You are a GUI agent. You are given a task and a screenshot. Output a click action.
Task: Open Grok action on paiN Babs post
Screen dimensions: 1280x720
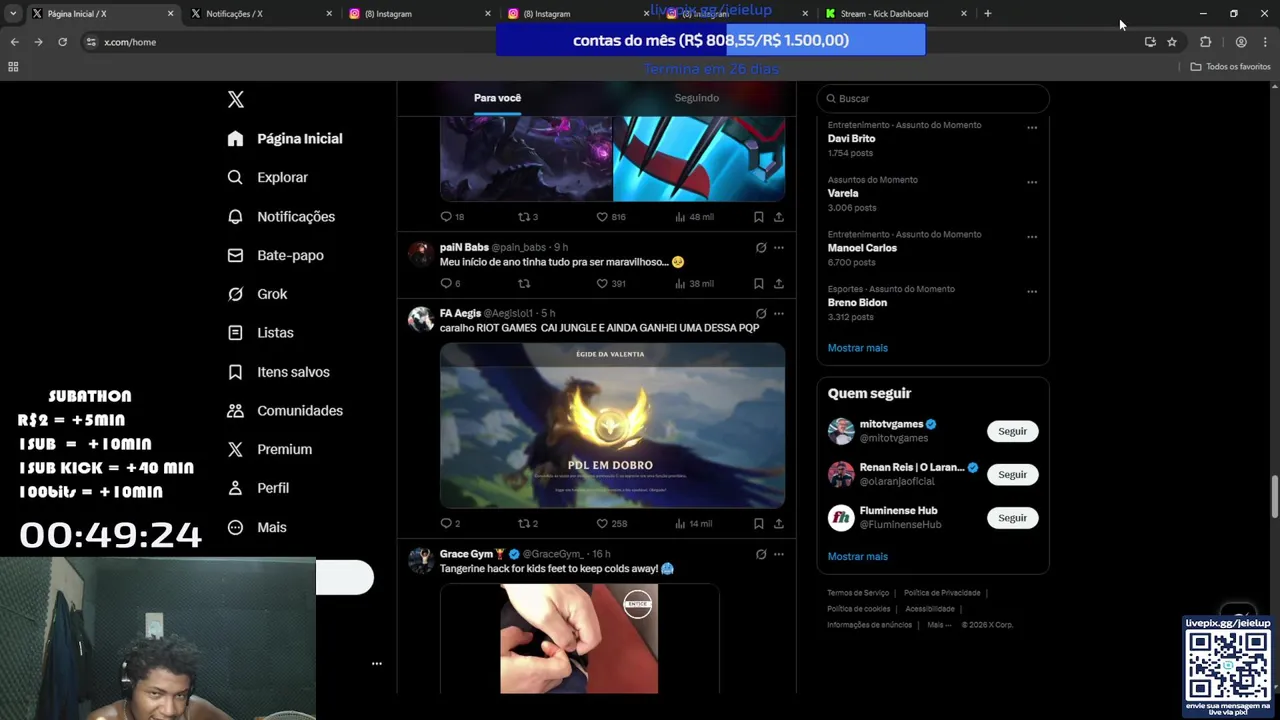[x=761, y=247]
